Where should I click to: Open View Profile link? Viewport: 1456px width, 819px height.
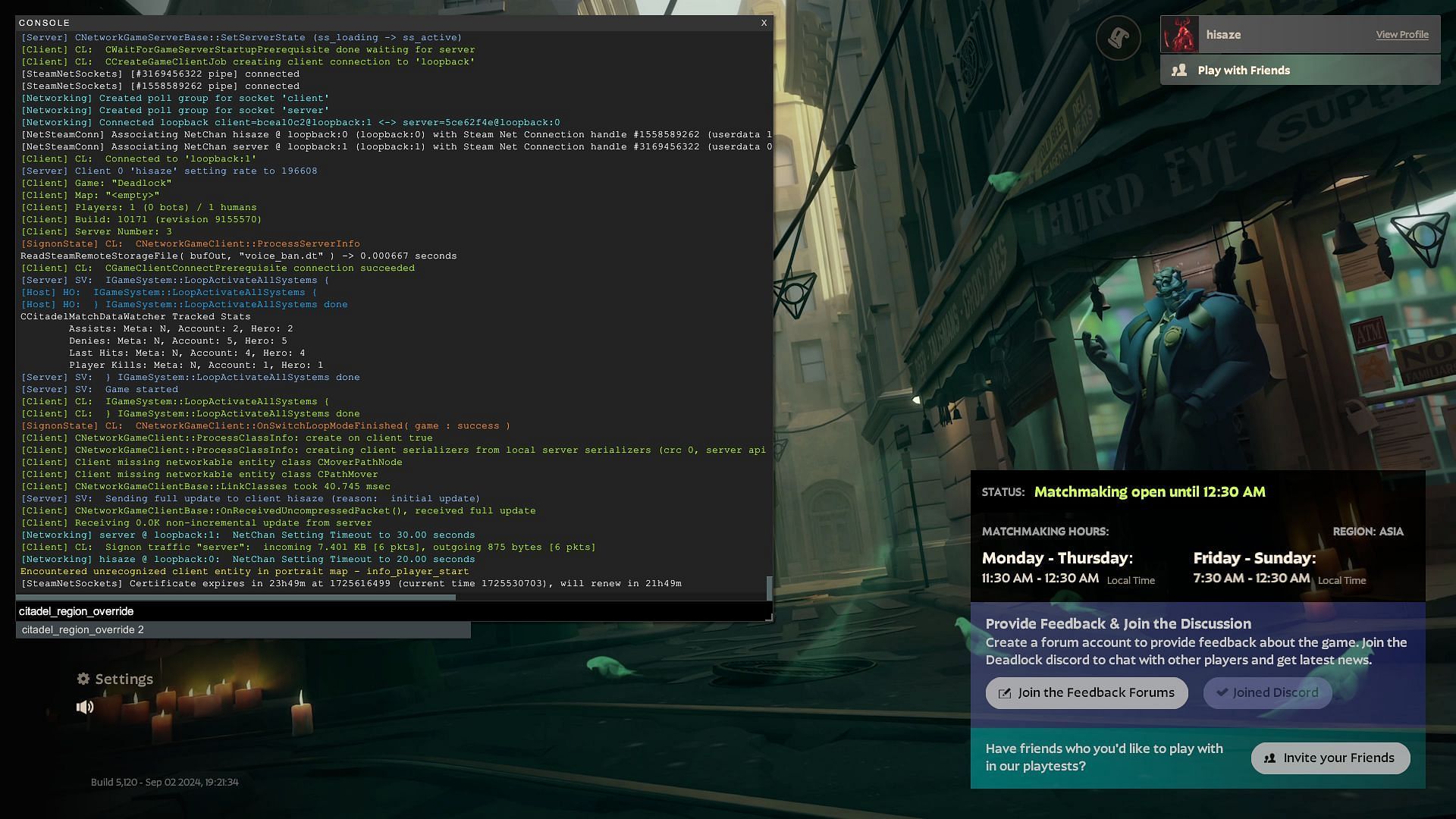point(1402,35)
